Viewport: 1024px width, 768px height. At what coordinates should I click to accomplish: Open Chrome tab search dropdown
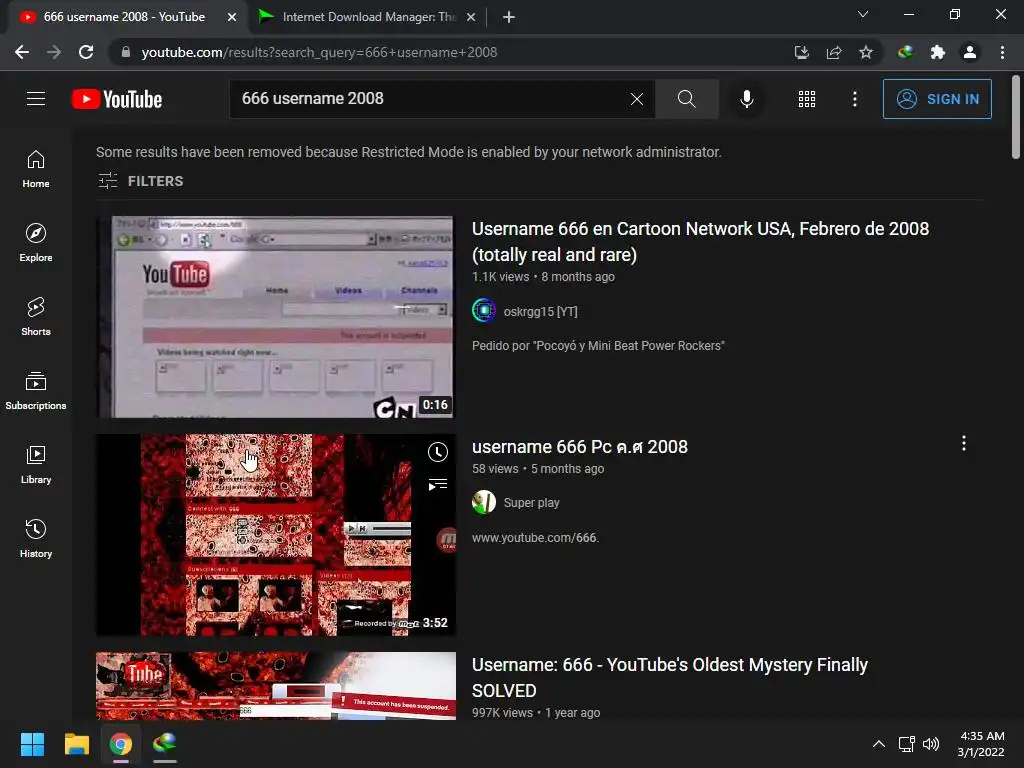[x=863, y=14]
